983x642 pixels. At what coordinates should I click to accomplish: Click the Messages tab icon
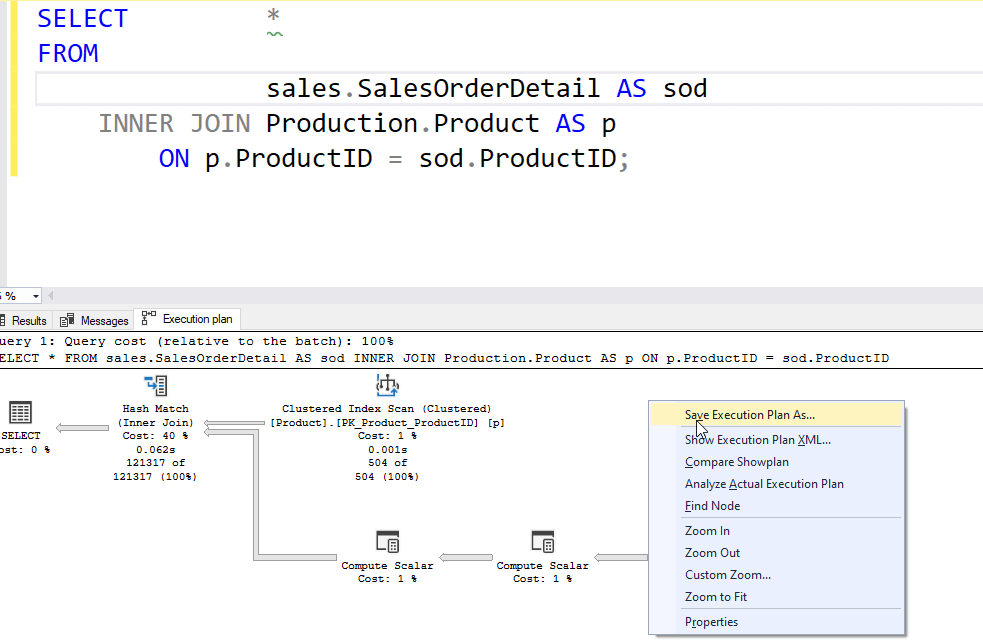(68, 320)
